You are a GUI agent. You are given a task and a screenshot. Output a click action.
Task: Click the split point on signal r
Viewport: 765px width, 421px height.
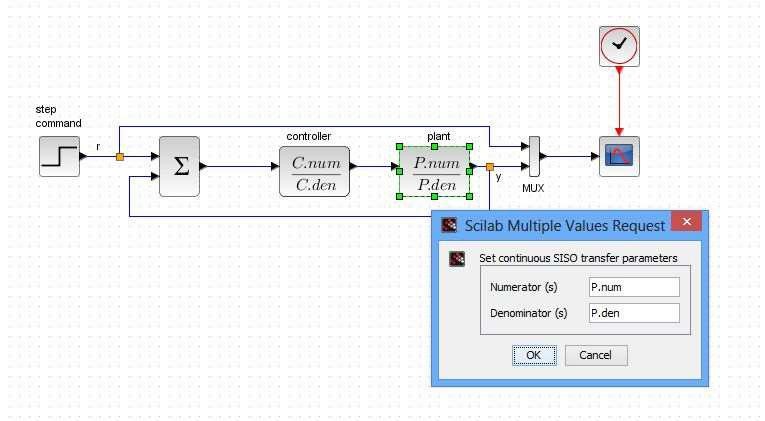[120, 157]
